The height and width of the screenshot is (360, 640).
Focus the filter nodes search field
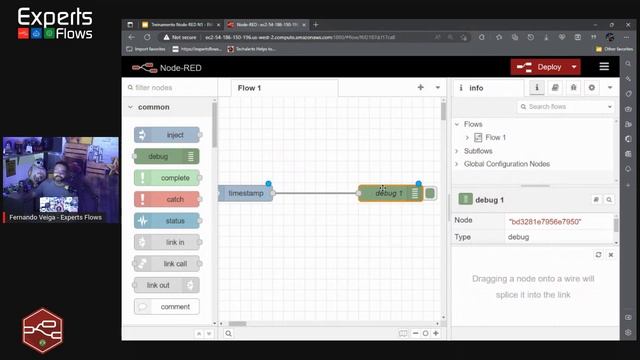(x=171, y=87)
